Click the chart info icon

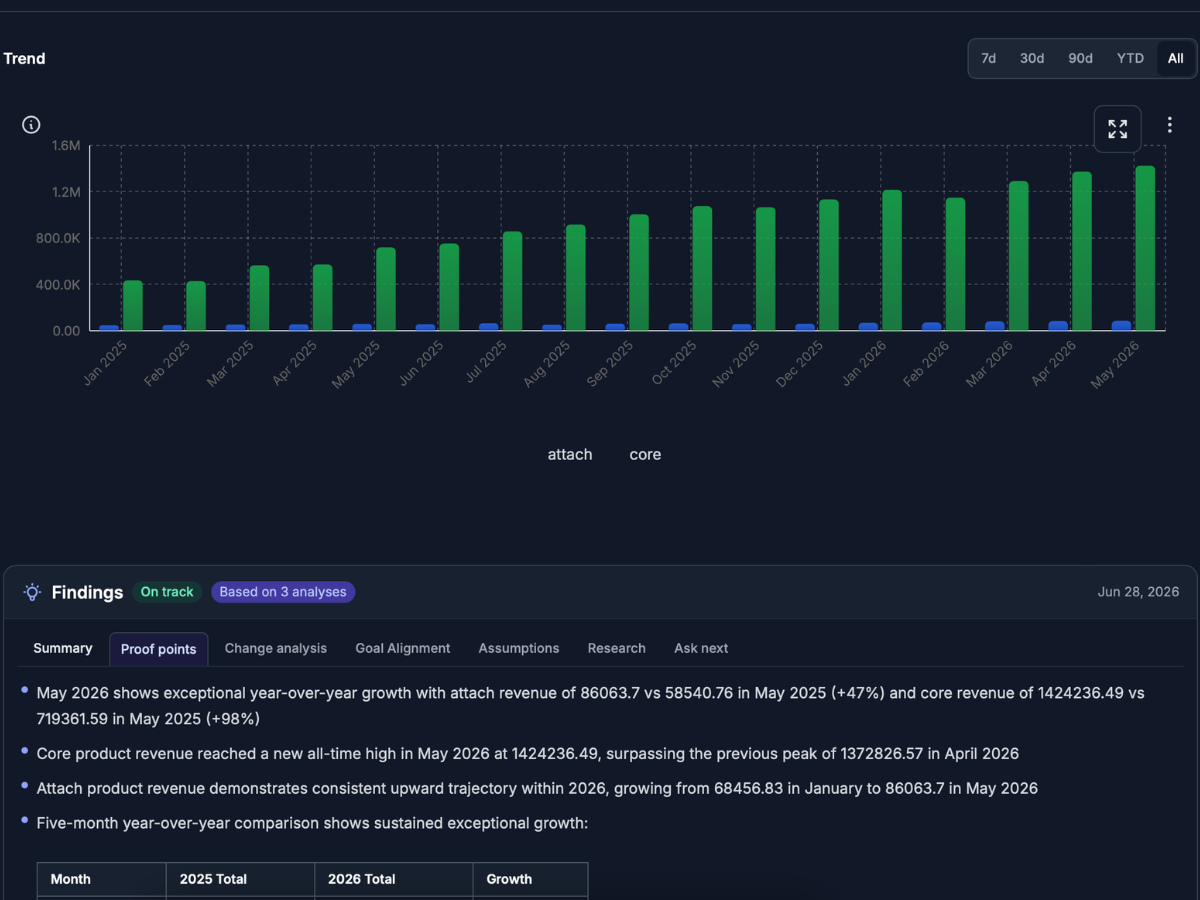pyautogui.click(x=31, y=125)
